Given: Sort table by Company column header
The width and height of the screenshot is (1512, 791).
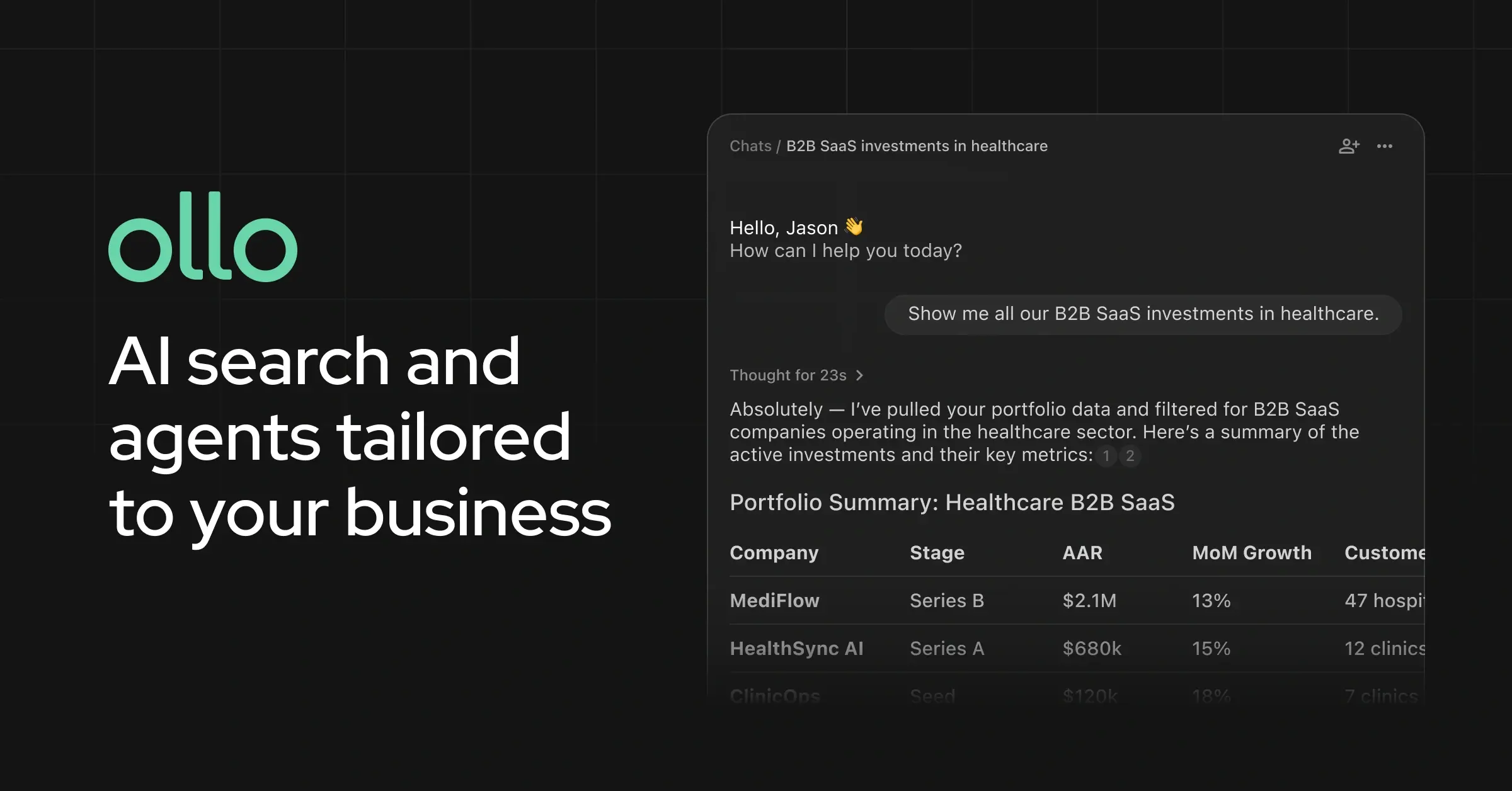Looking at the screenshot, I should 774,552.
